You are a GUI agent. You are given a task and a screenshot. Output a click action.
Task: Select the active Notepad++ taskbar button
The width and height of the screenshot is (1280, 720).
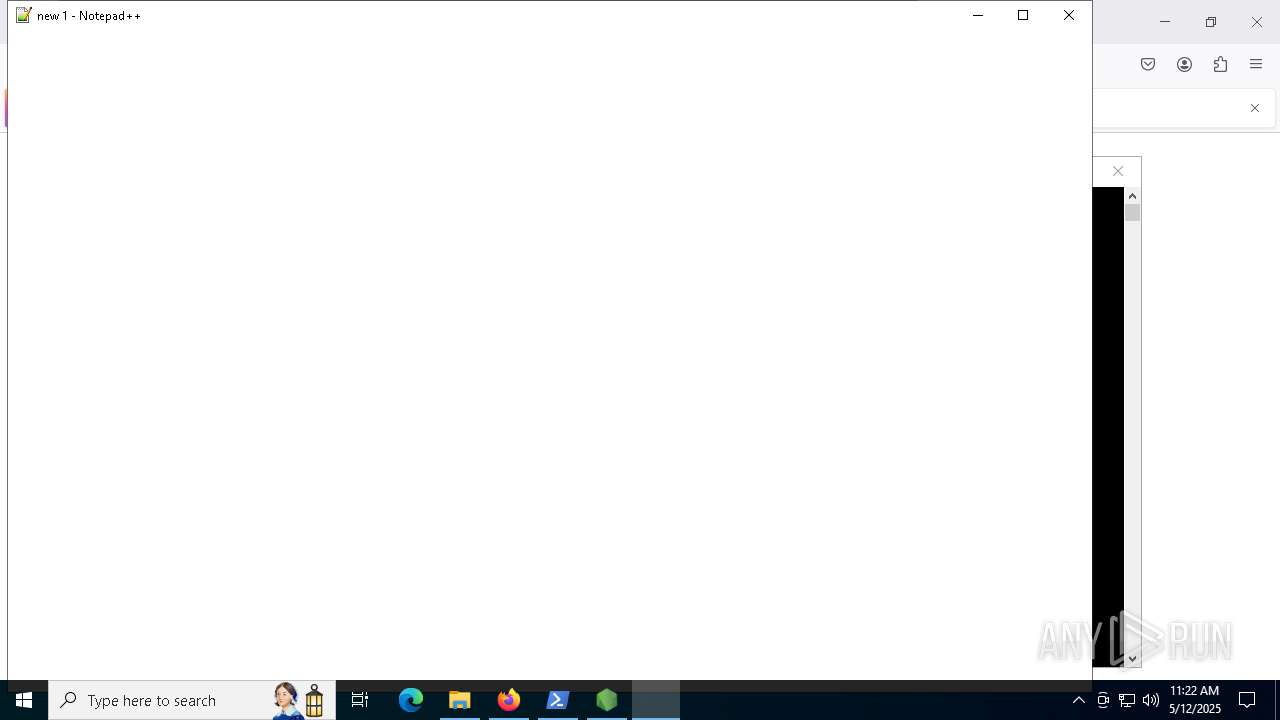tap(656, 700)
